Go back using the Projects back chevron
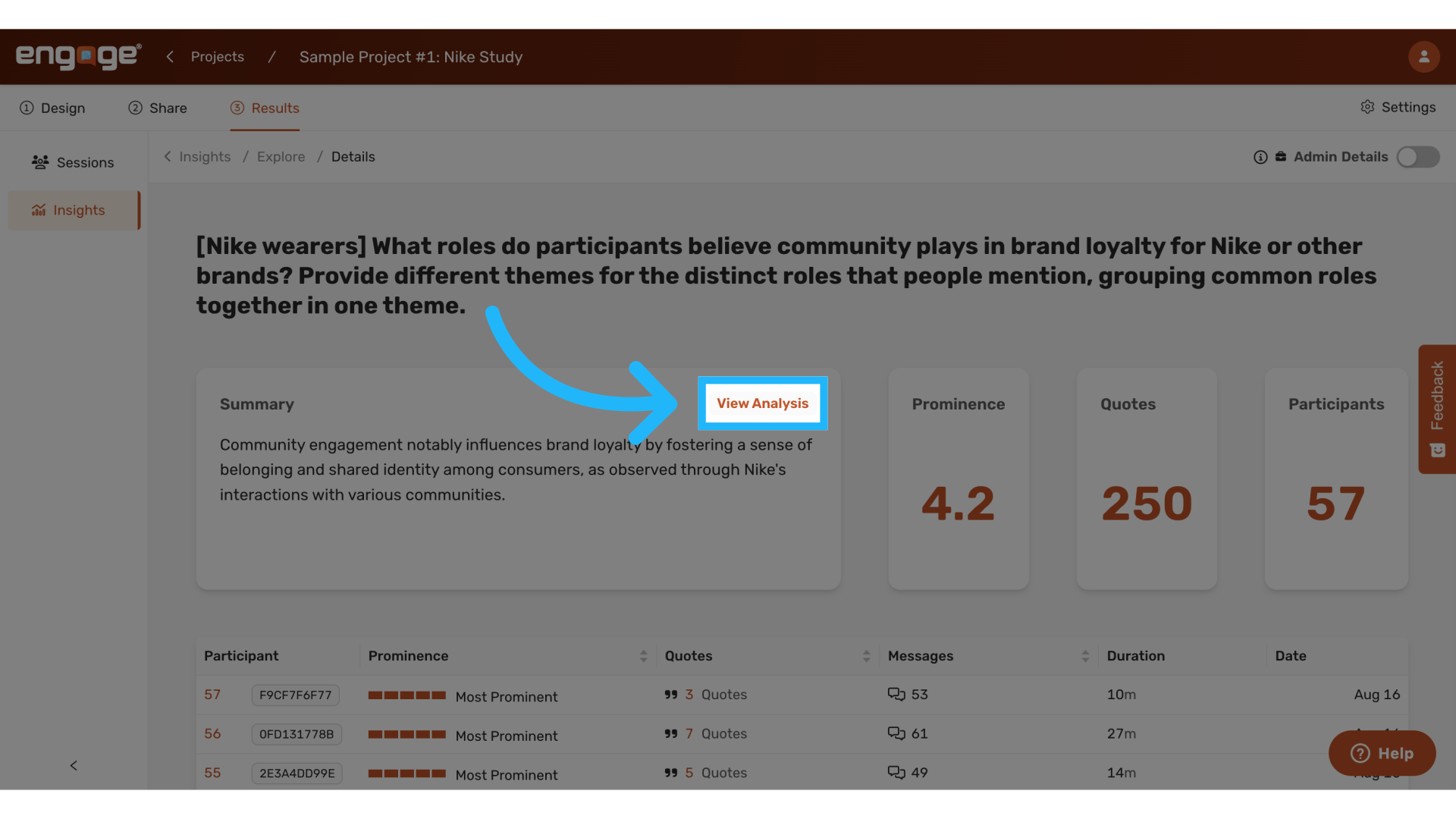 pos(170,57)
